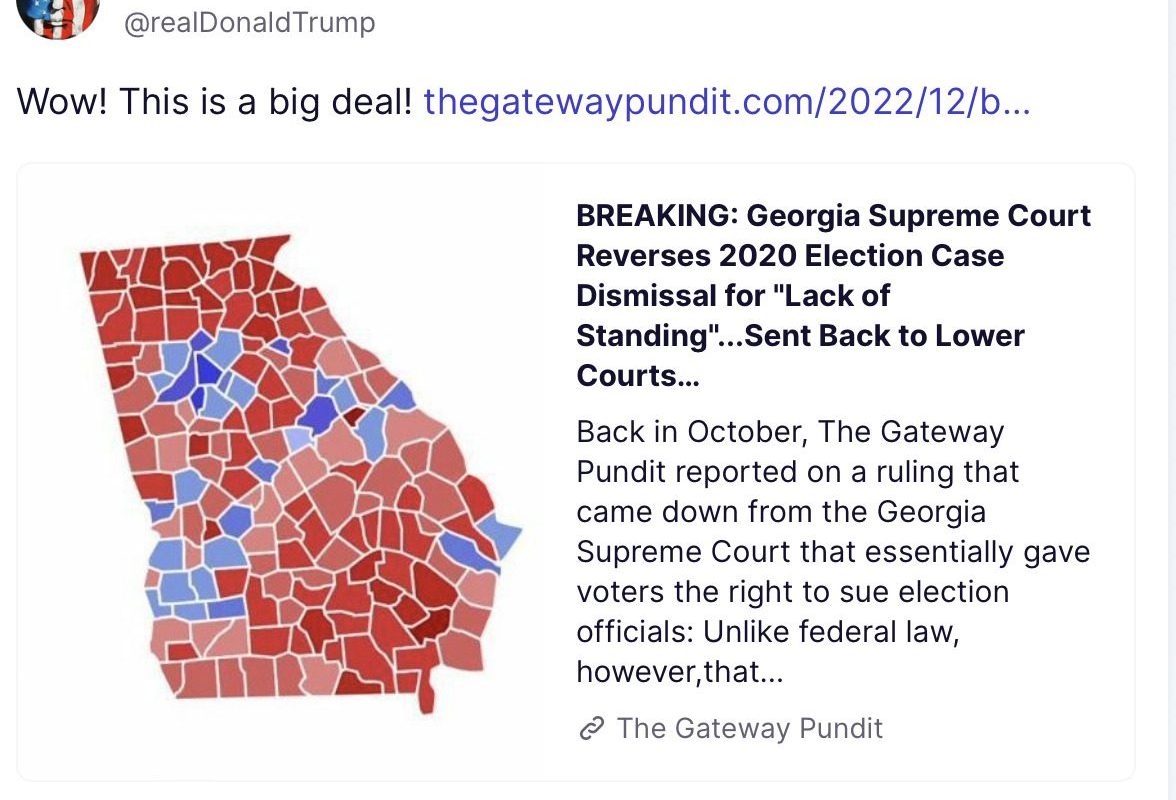Click the darkest red county in southeast Georgia
The image size is (1176, 800).
pos(431,627)
